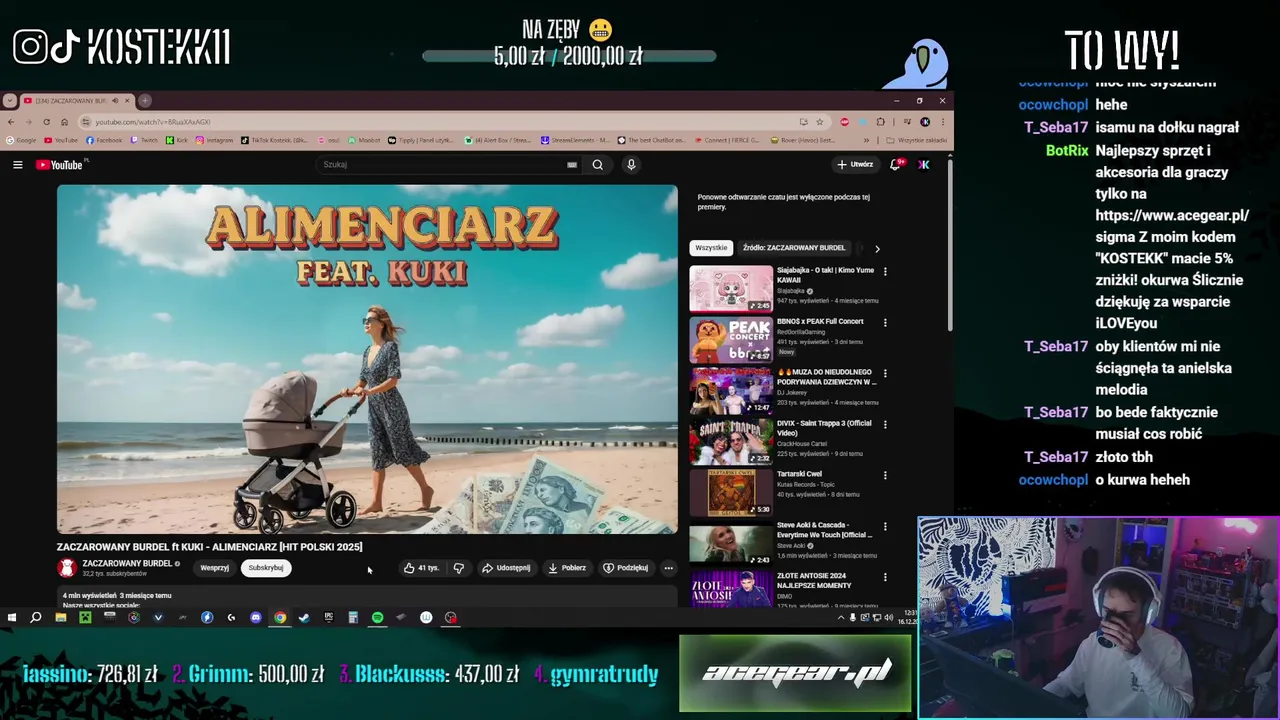This screenshot has width=1280, height=720.
Task: Open Slajabajka O tak! Kimo Yume thumbnail
Action: [x=731, y=289]
